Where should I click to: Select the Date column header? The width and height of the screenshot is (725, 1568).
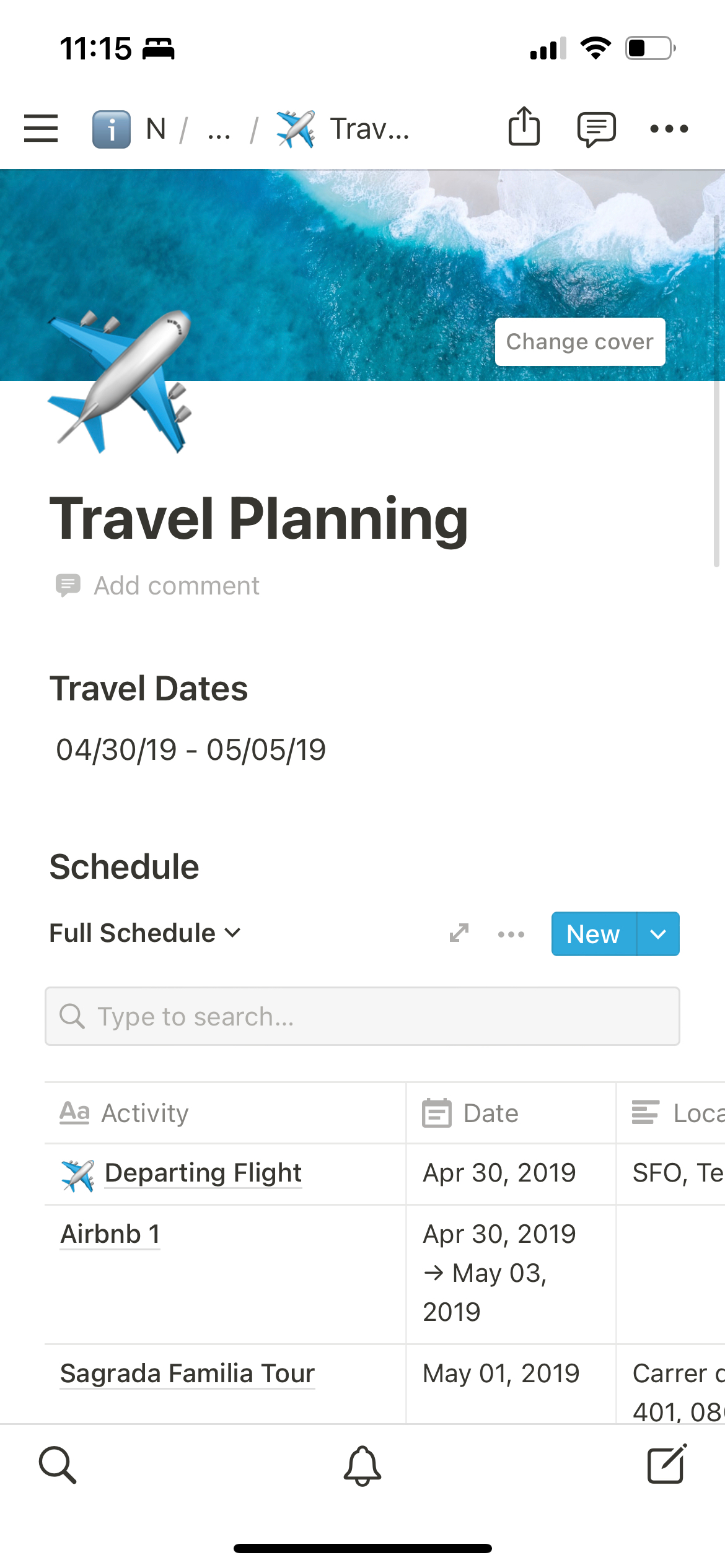point(490,1113)
